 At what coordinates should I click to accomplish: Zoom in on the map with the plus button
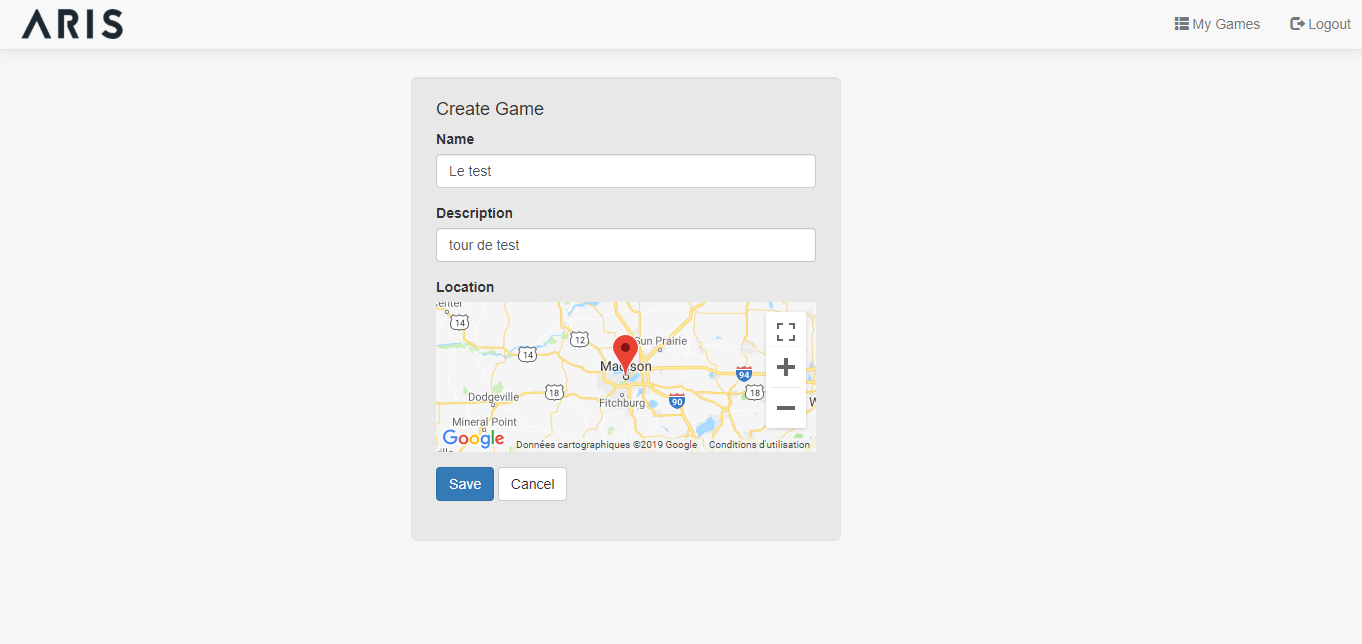click(786, 367)
